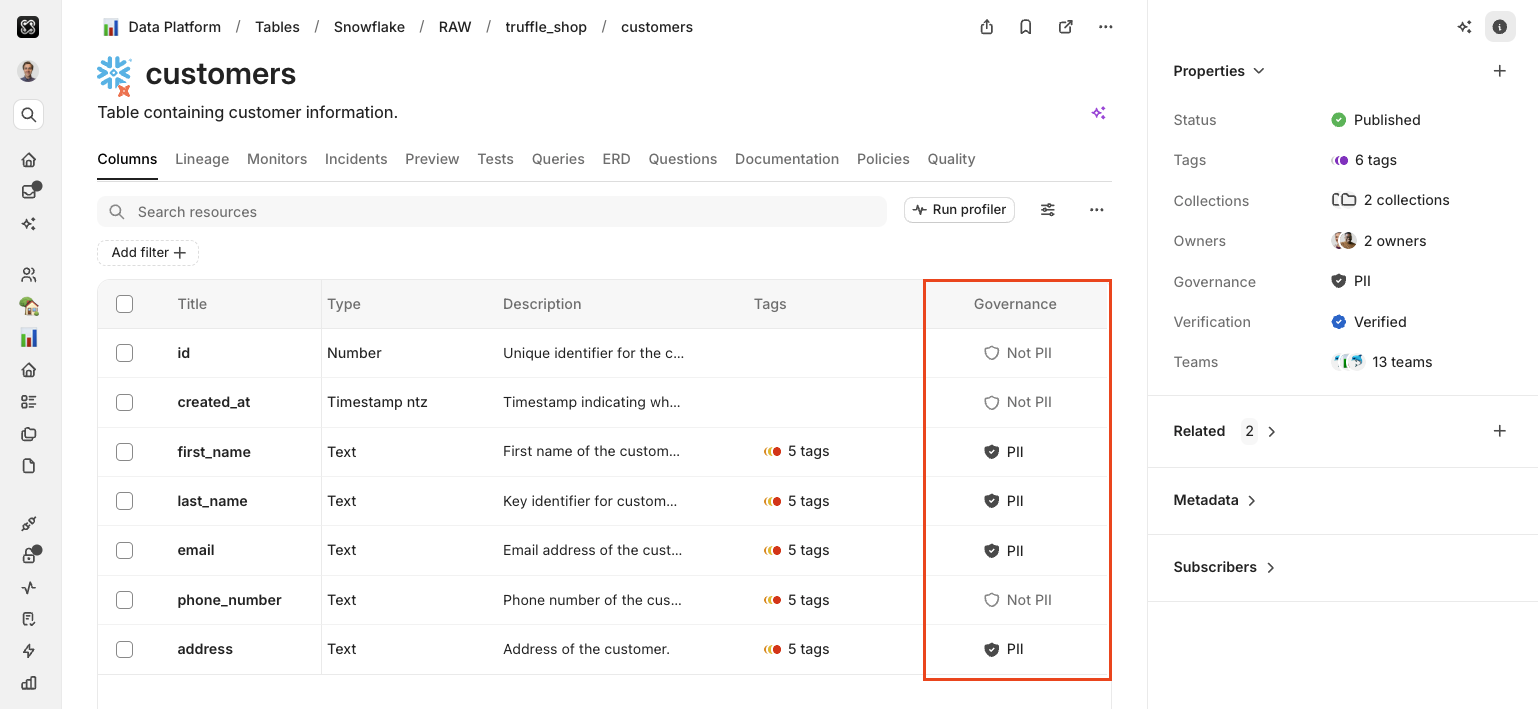Select the email row checkbox
Image resolution: width=1538 pixels, height=709 pixels.
124,550
